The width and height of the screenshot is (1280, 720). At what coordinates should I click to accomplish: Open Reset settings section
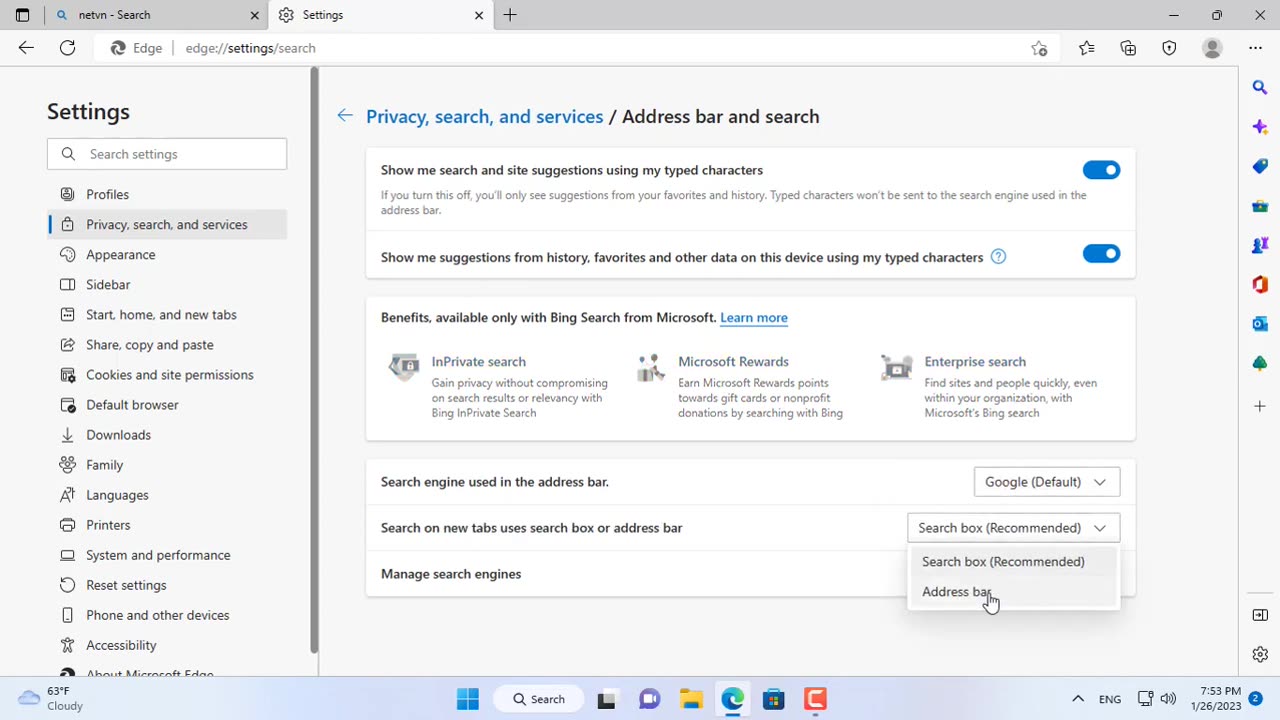click(x=167, y=584)
